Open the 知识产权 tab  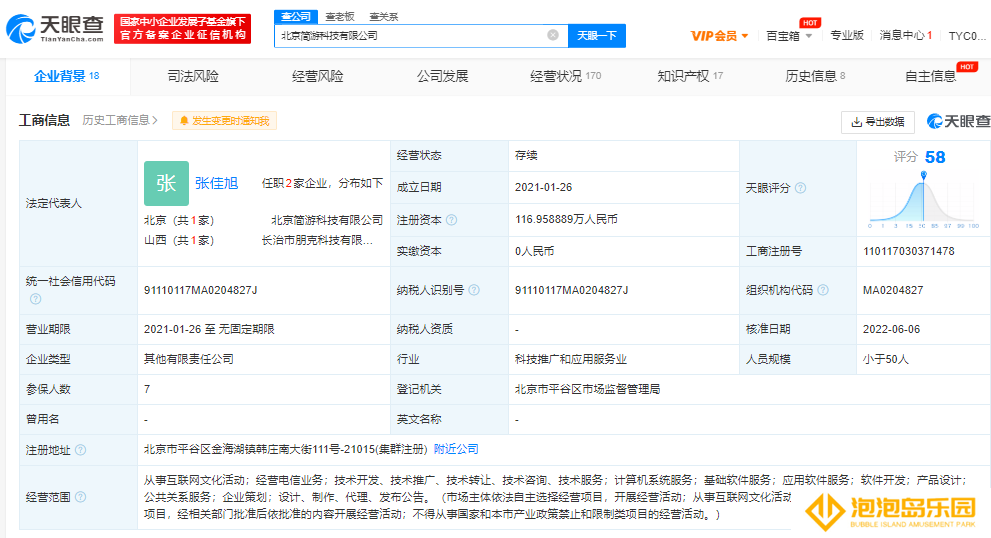[690, 76]
